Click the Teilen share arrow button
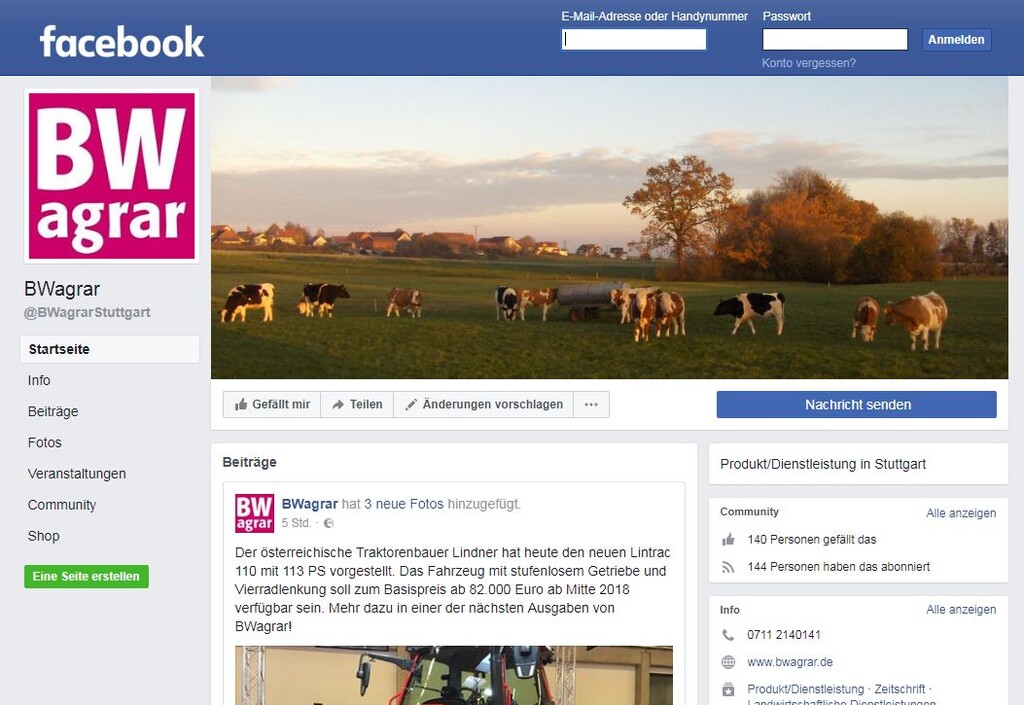1024x705 pixels. click(x=357, y=405)
